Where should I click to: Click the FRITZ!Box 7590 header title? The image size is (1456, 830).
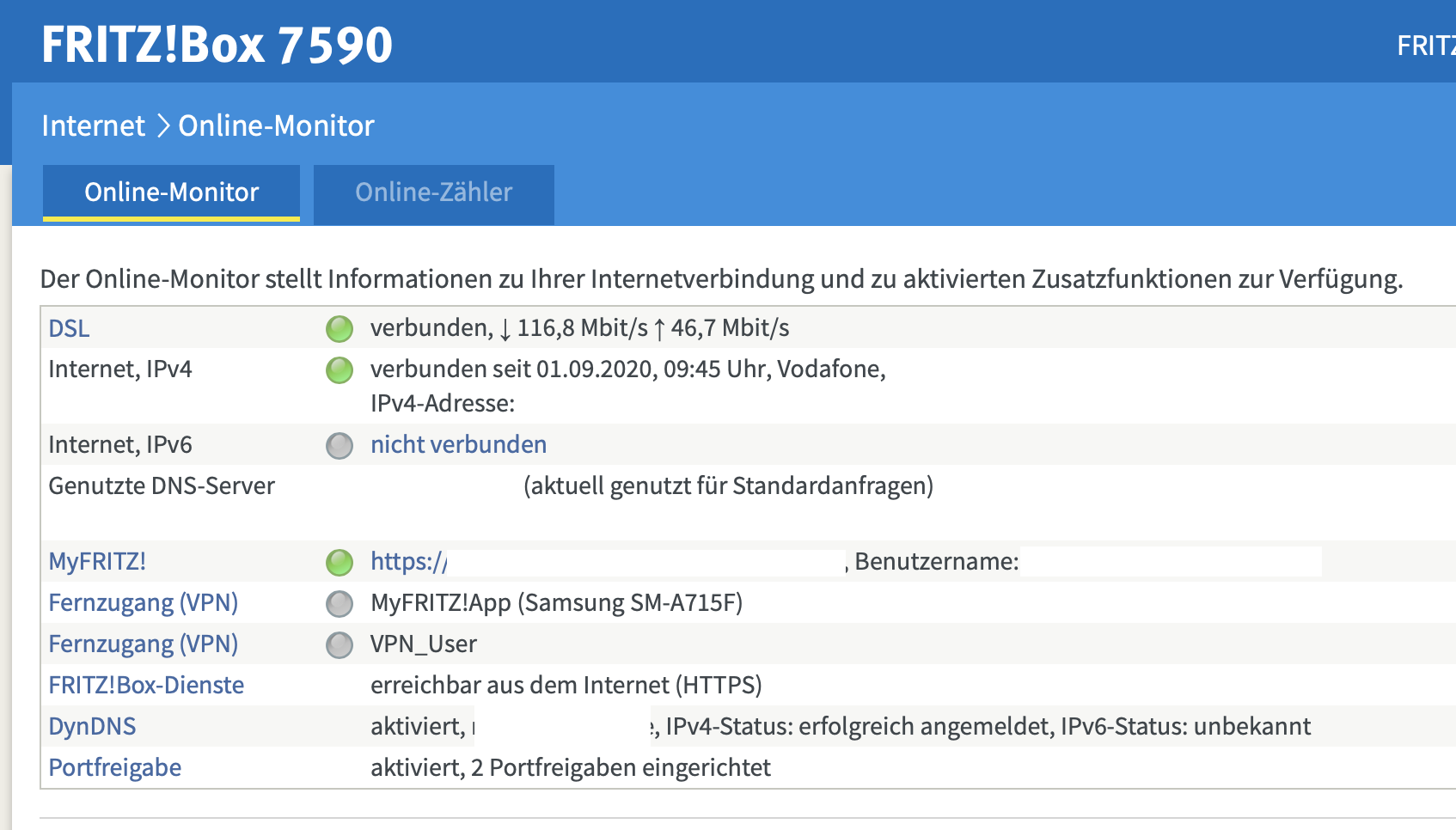pos(217,45)
